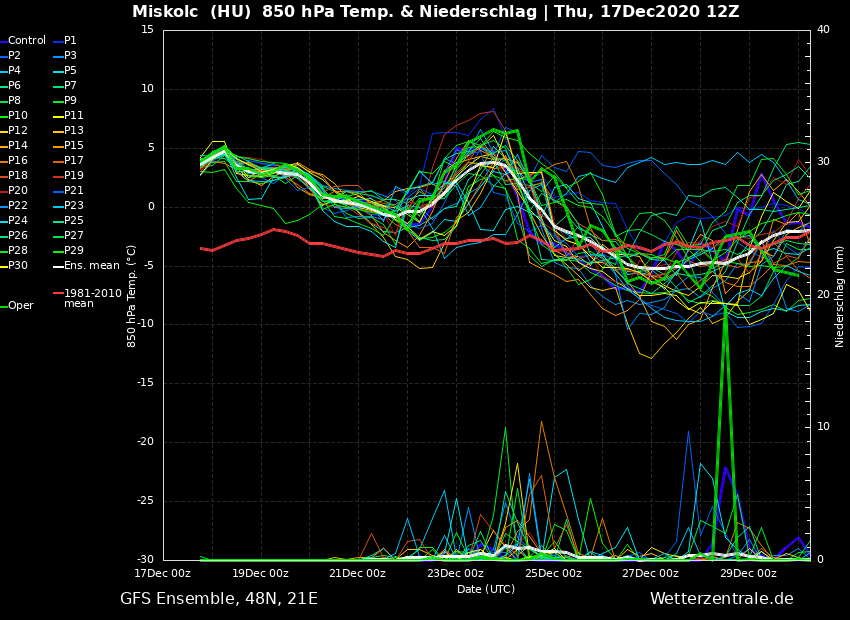Click the Ens. mean legend entry
The width and height of the screenshot is (850, 620).
[91, 266]
